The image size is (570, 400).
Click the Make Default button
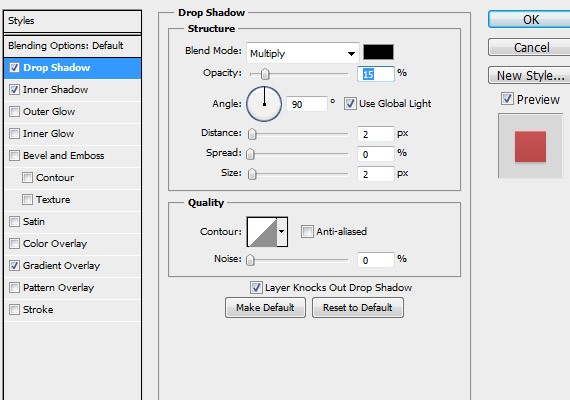265,308
